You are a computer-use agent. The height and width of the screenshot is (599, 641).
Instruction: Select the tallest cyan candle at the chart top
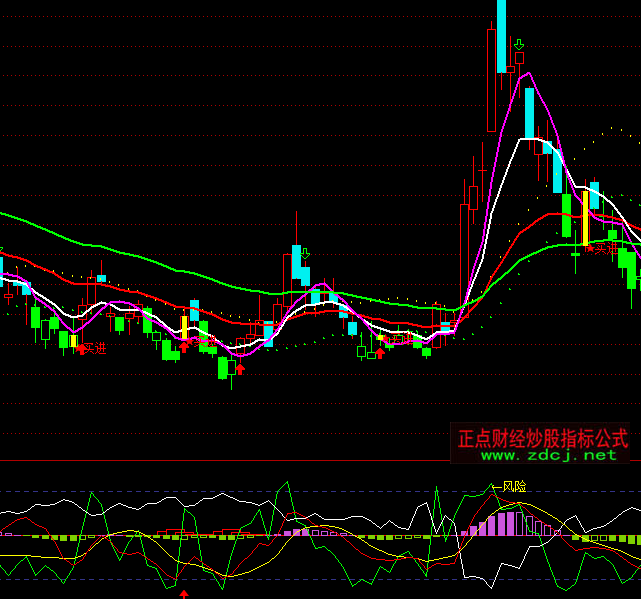pyautogui.click(x=501, y=35)
